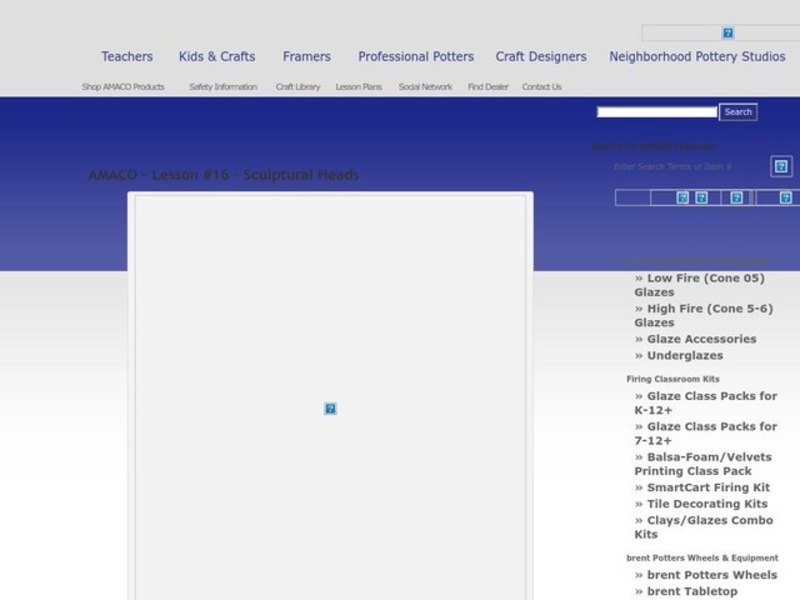Click the rightmost icon in the four-icon row

coord(785,198)
